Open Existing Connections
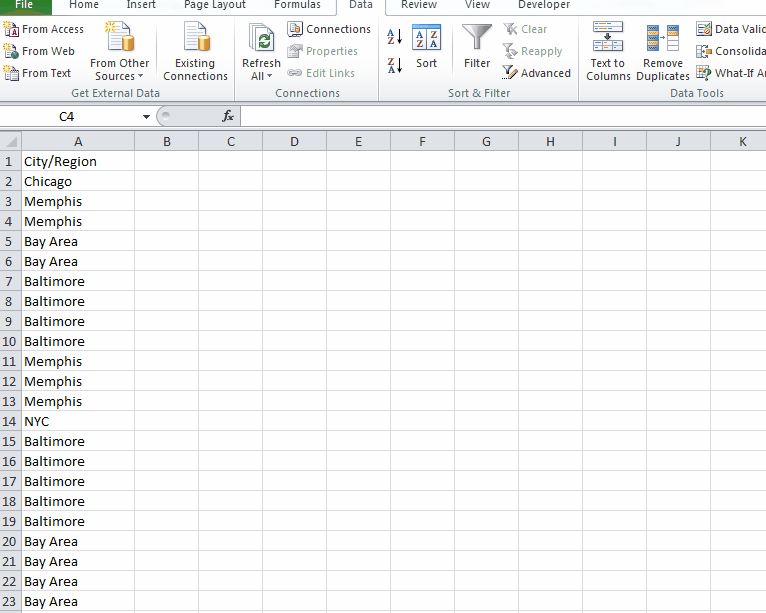The height and width of the screenshot is (613, 766). coord(195,51)
